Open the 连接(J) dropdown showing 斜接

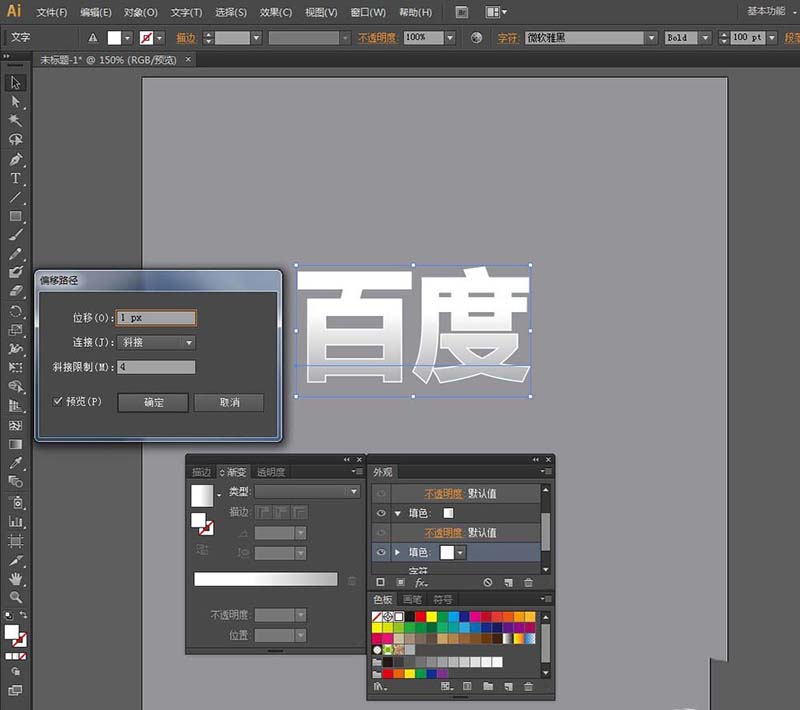[156, 342]
